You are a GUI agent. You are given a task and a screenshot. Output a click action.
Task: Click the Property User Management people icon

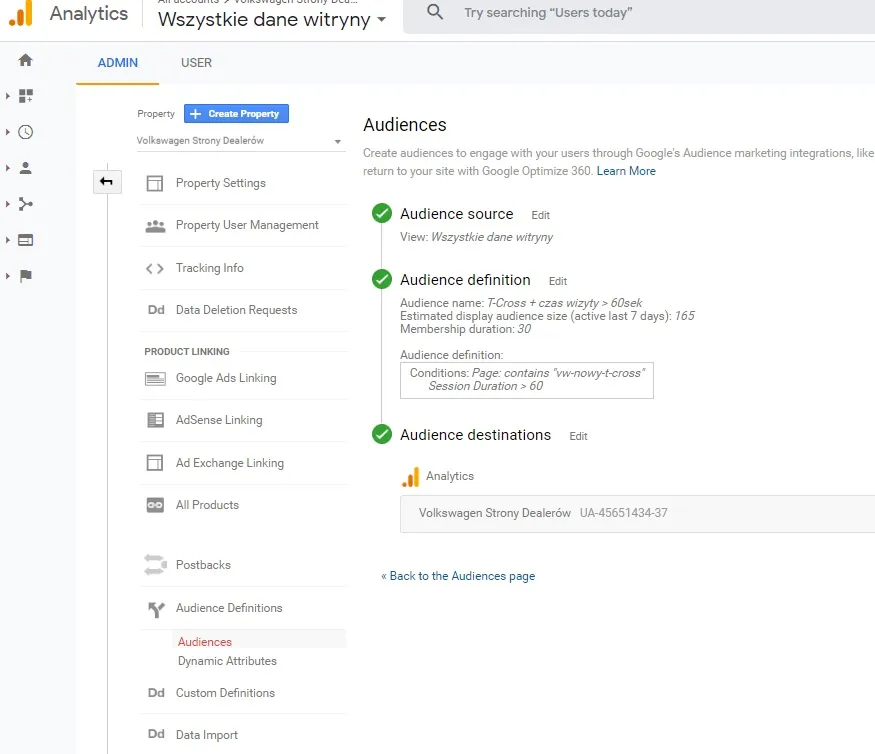click(x=155, y=225)
